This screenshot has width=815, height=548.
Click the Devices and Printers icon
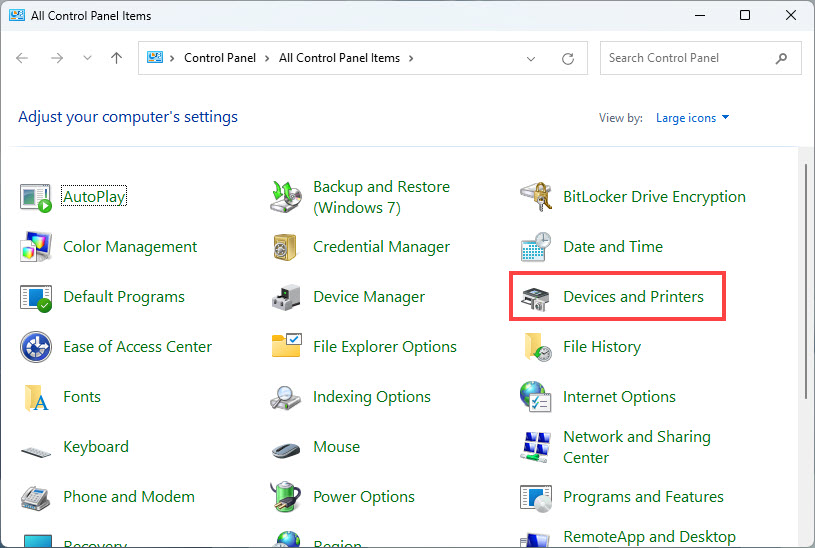536,297
